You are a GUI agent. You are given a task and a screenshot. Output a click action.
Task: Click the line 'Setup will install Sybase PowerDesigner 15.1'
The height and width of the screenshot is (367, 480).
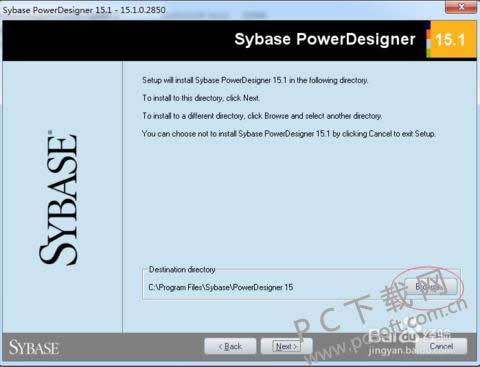pos(255,80)
